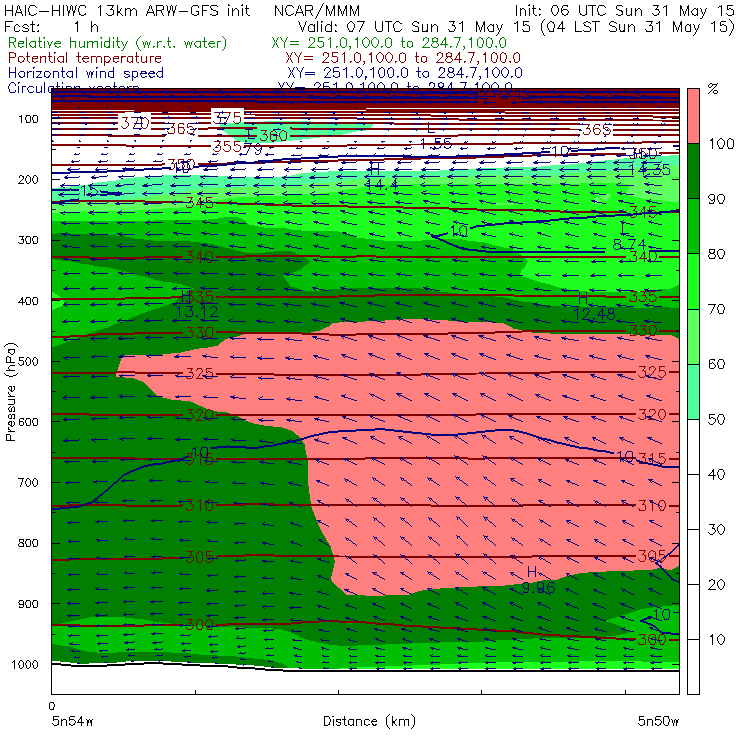Click the red XY= coordinates line

[403, 58]
